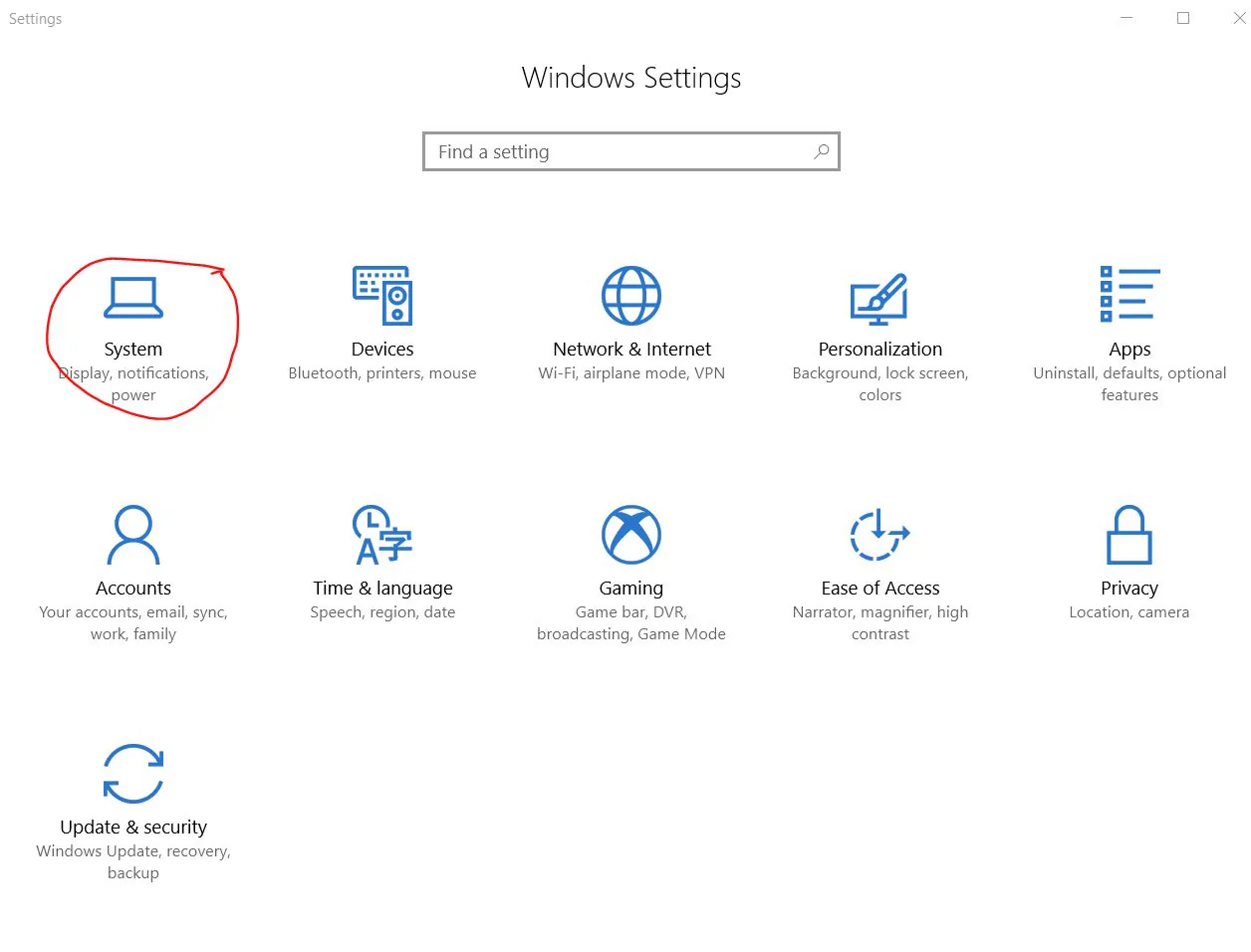Click 'Game bar, DVR, broadcasting, Game Mode' text

coord(631,623)
